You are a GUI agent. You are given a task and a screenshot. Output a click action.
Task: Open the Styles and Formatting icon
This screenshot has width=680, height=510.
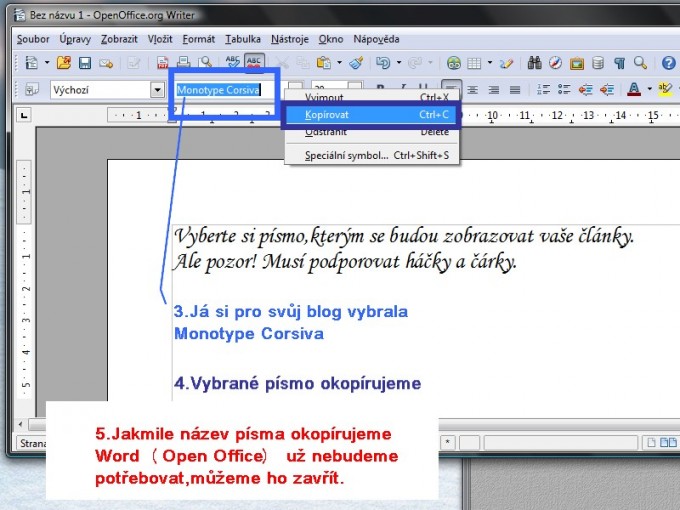coord(32,90)
